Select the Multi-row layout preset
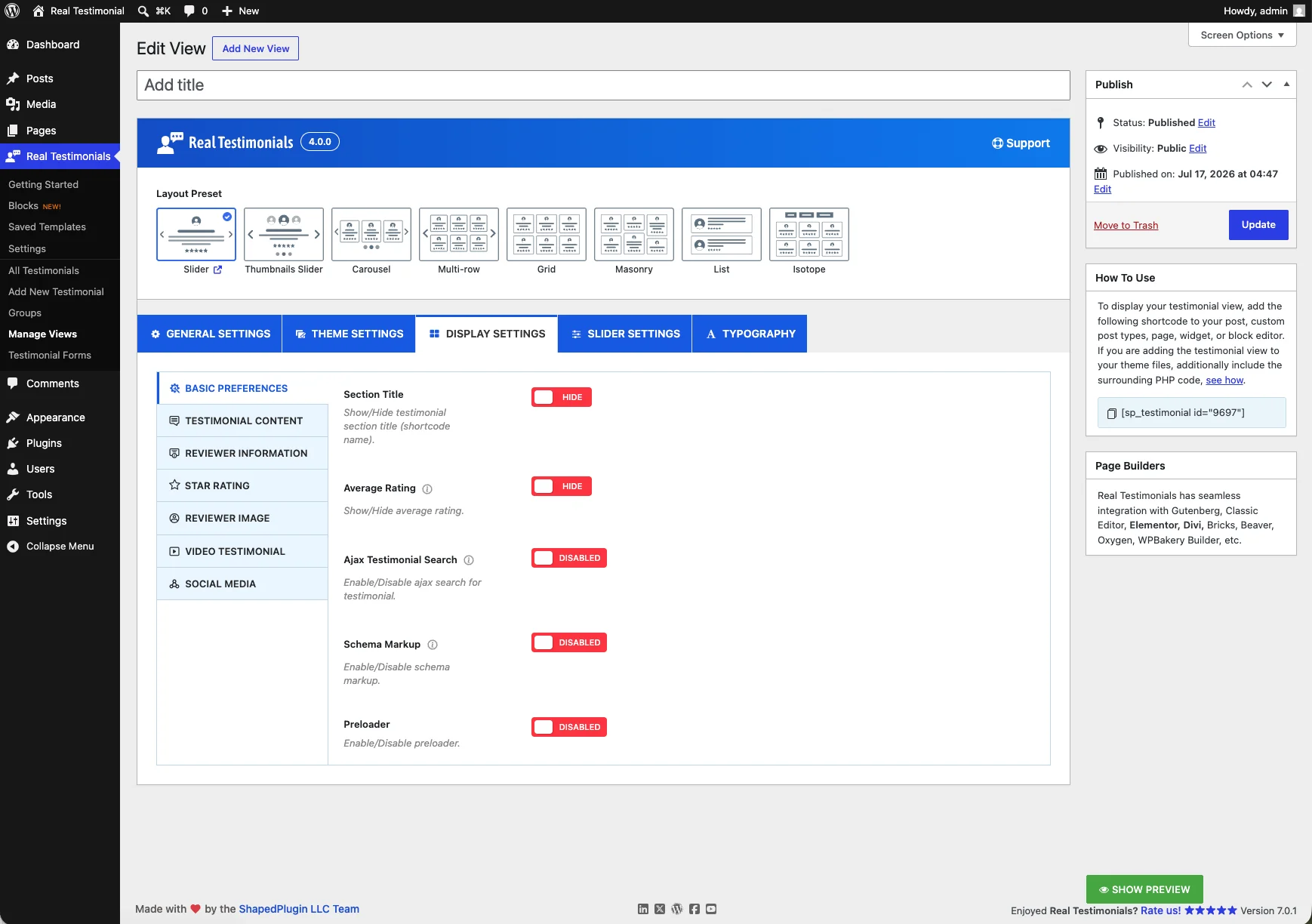 459,234
